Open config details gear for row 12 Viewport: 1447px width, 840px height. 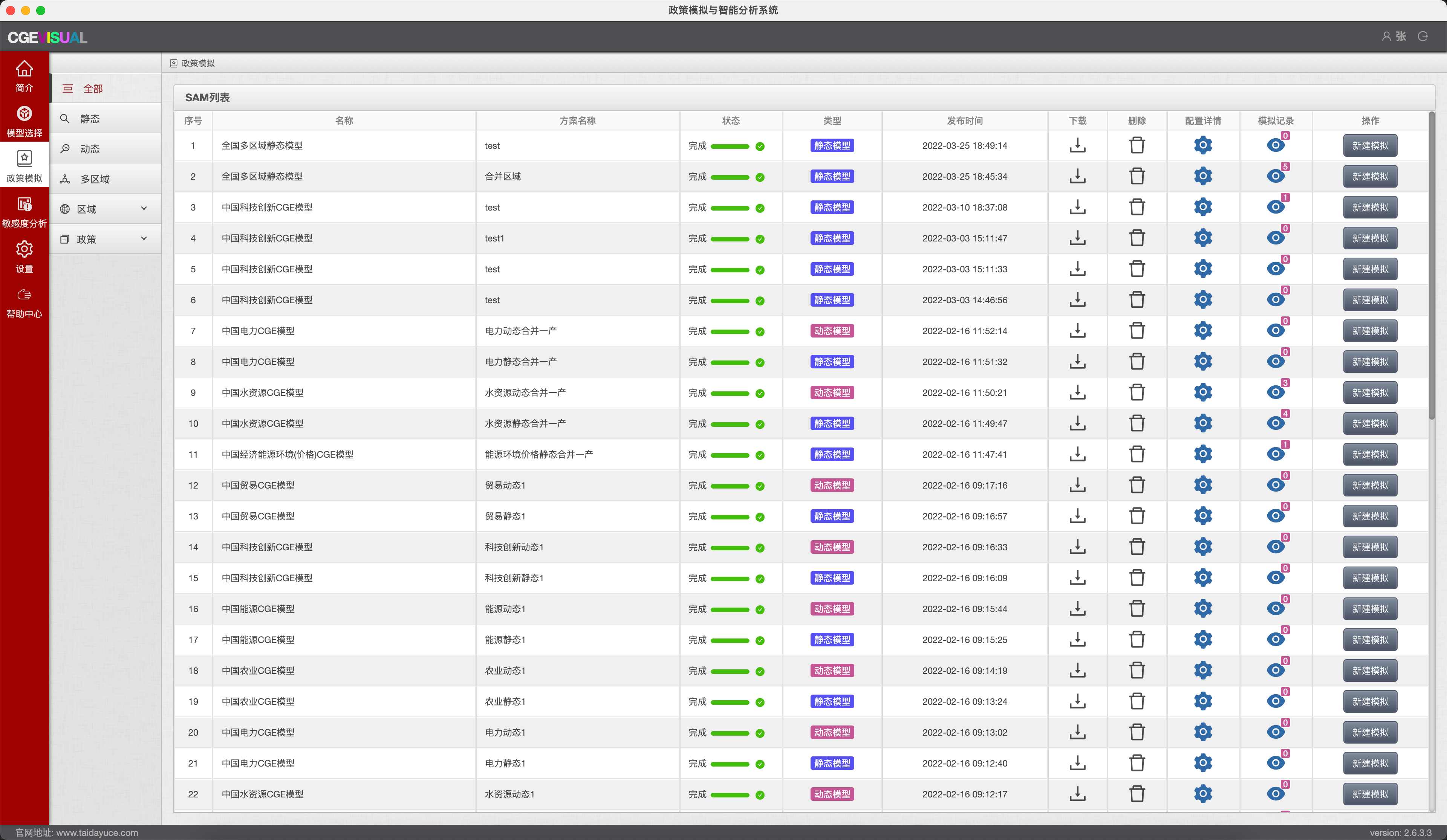click(x=1202, y=485)
